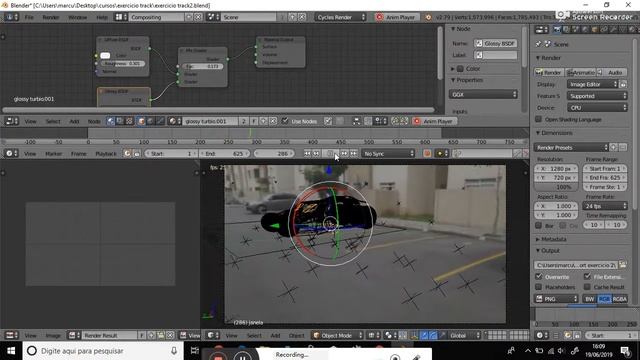The image size is (640, 360).
Task: Open the Render Presets dropdown
Action: pyautogui.click(x=571, y=147)
